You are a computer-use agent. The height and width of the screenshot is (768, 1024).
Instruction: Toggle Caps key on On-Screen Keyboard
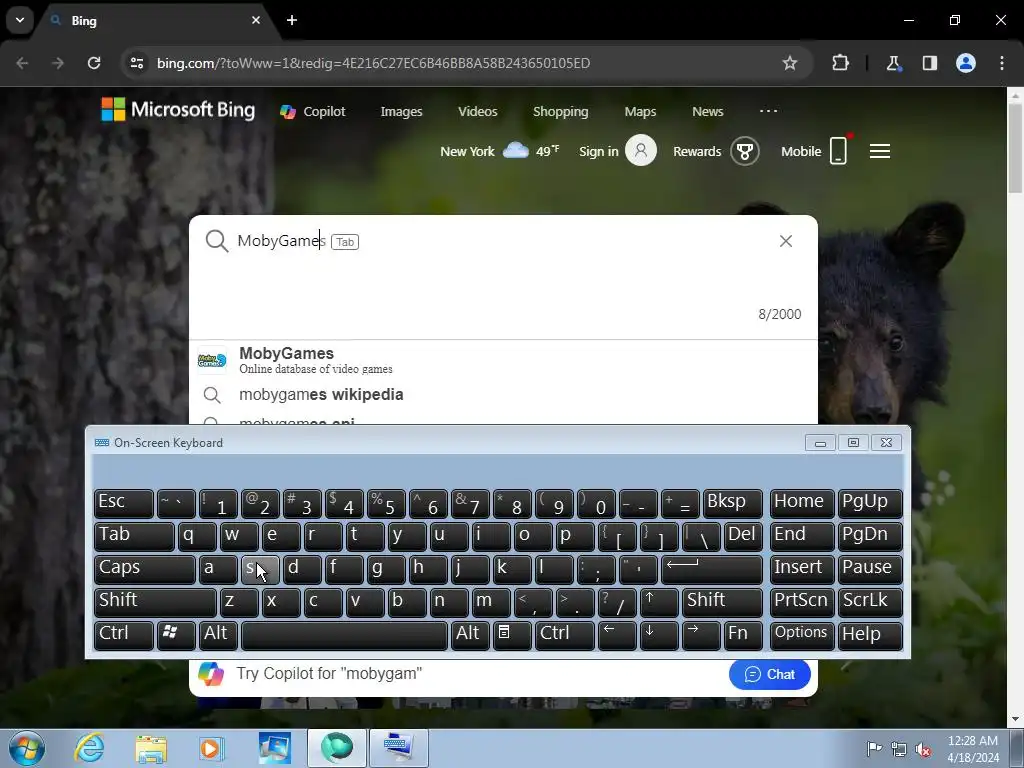pyautogui.click(x=144, y=569)
